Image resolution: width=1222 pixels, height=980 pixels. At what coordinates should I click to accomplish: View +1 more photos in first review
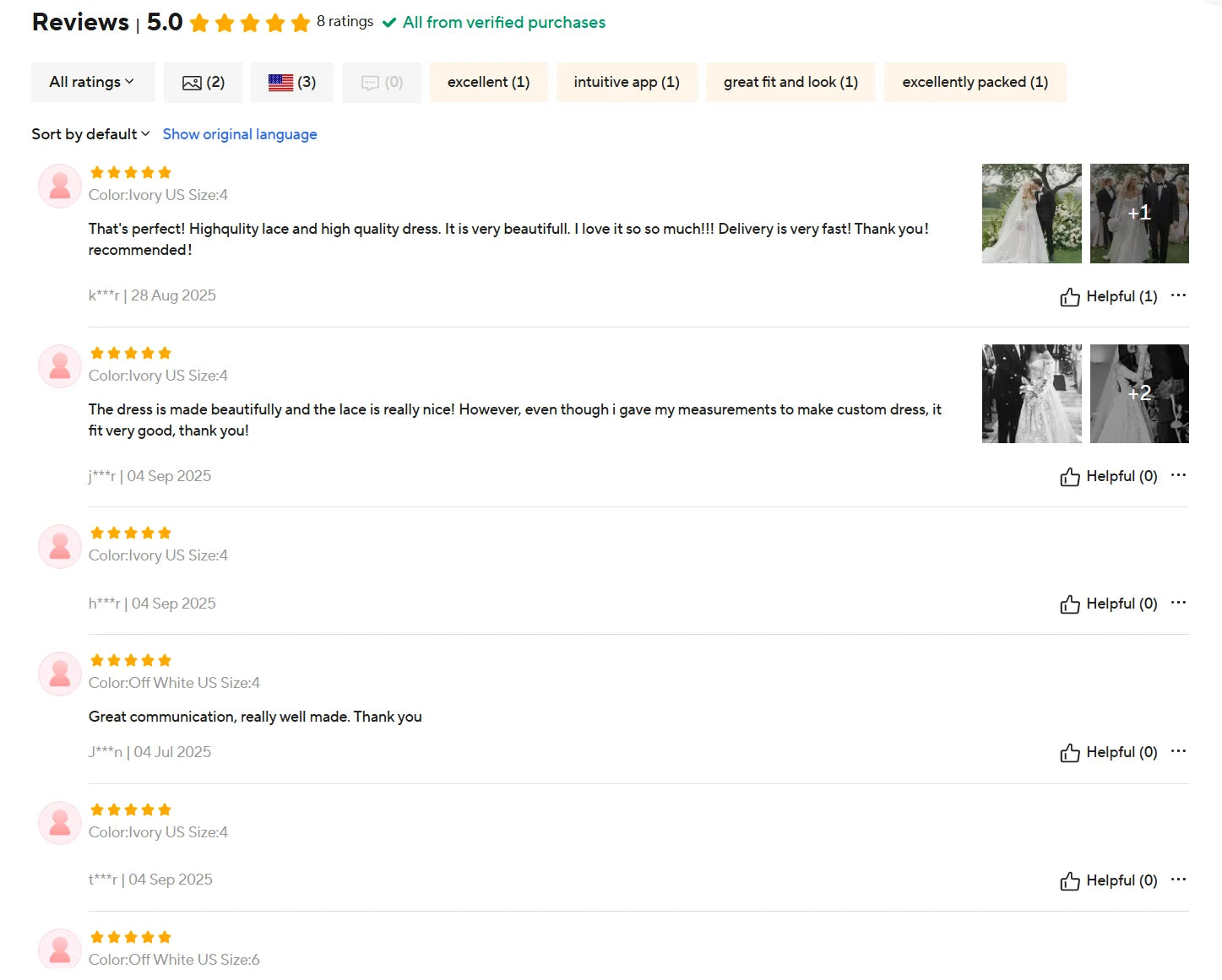pyautogui.click(x=1139, y=214)
